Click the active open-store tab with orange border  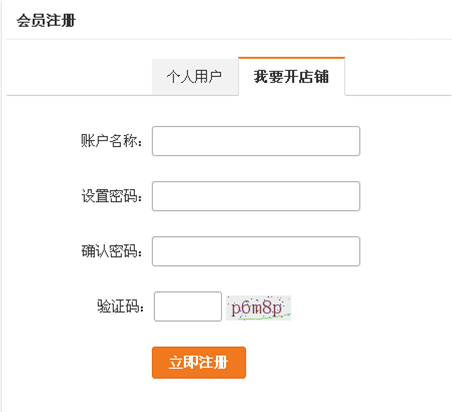point(291,76)
